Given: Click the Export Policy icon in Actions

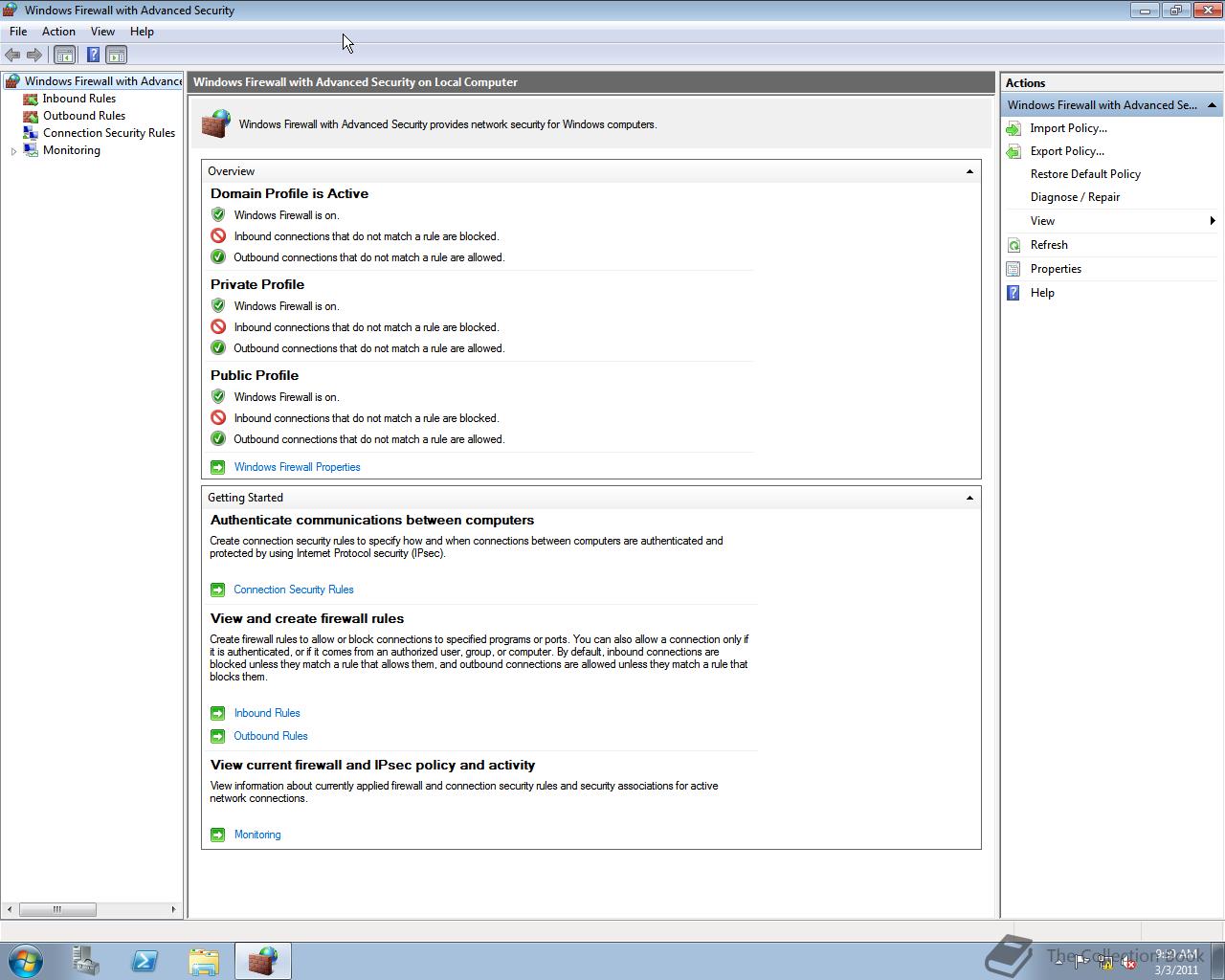Looking at the screenshot, I should coord(1013,151).
